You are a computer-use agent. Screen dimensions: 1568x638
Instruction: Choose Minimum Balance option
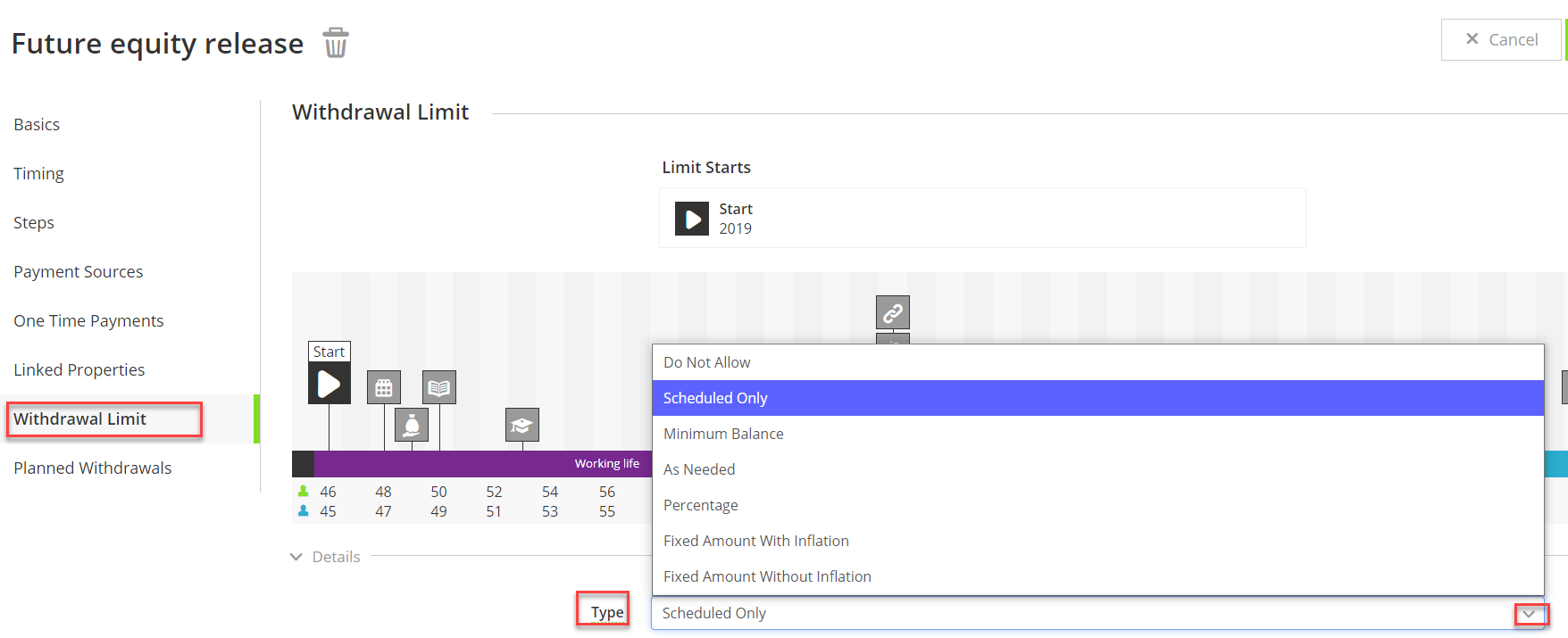tap(1097, 434)
